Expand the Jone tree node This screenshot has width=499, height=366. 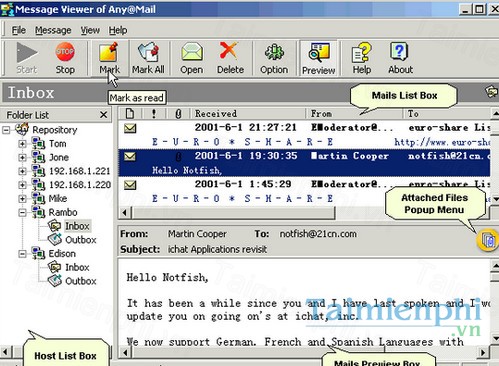[22, 157]
